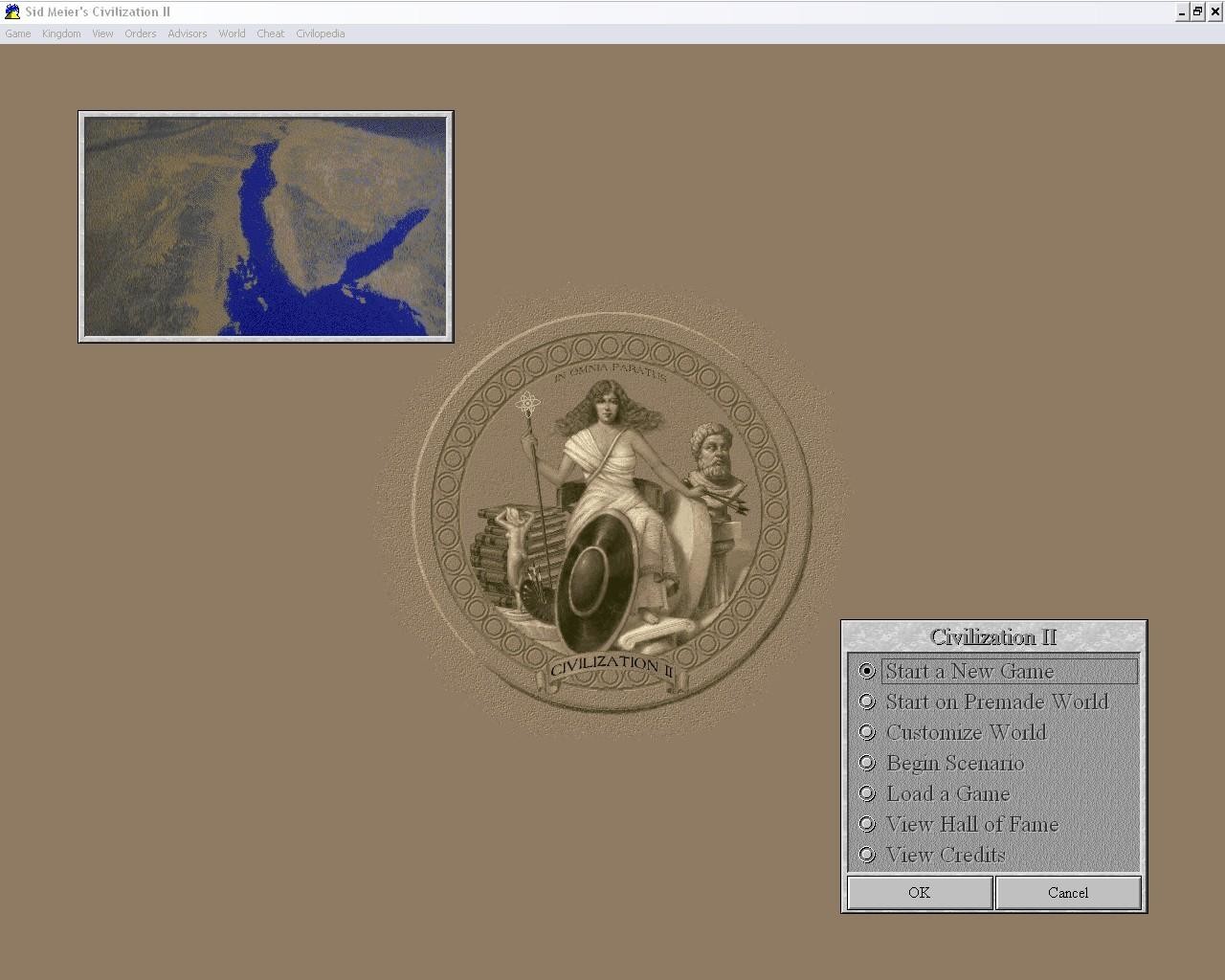Open the Kingdom menu
This screenshot has width=1225, height=980.
pyautogui.click(x=61, y=33)
